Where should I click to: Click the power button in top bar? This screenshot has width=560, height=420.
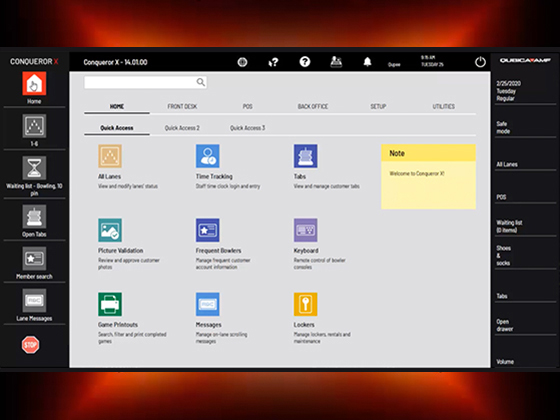coord(480,62)
